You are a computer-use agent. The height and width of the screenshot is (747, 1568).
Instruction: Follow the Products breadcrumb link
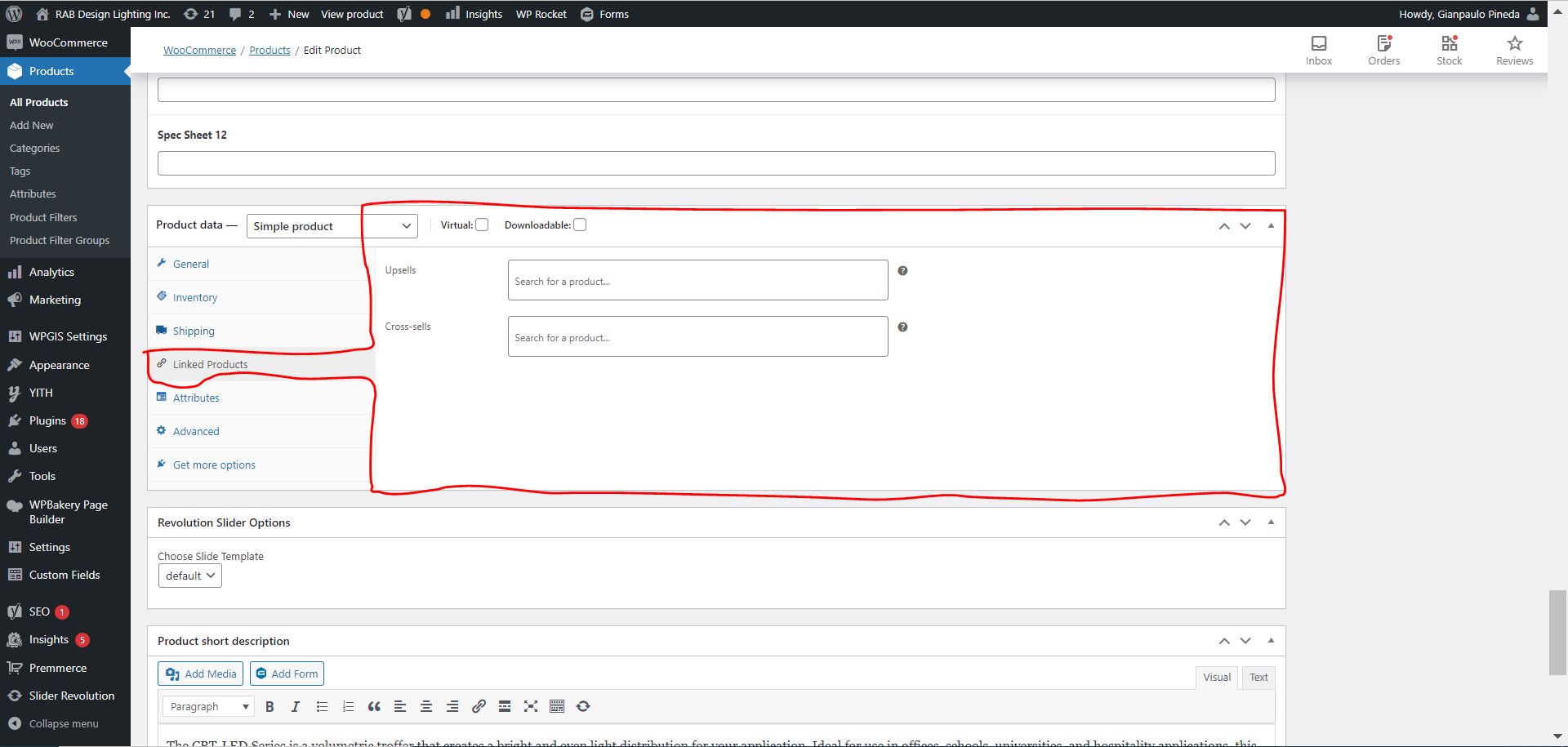[x=269, y=51]
